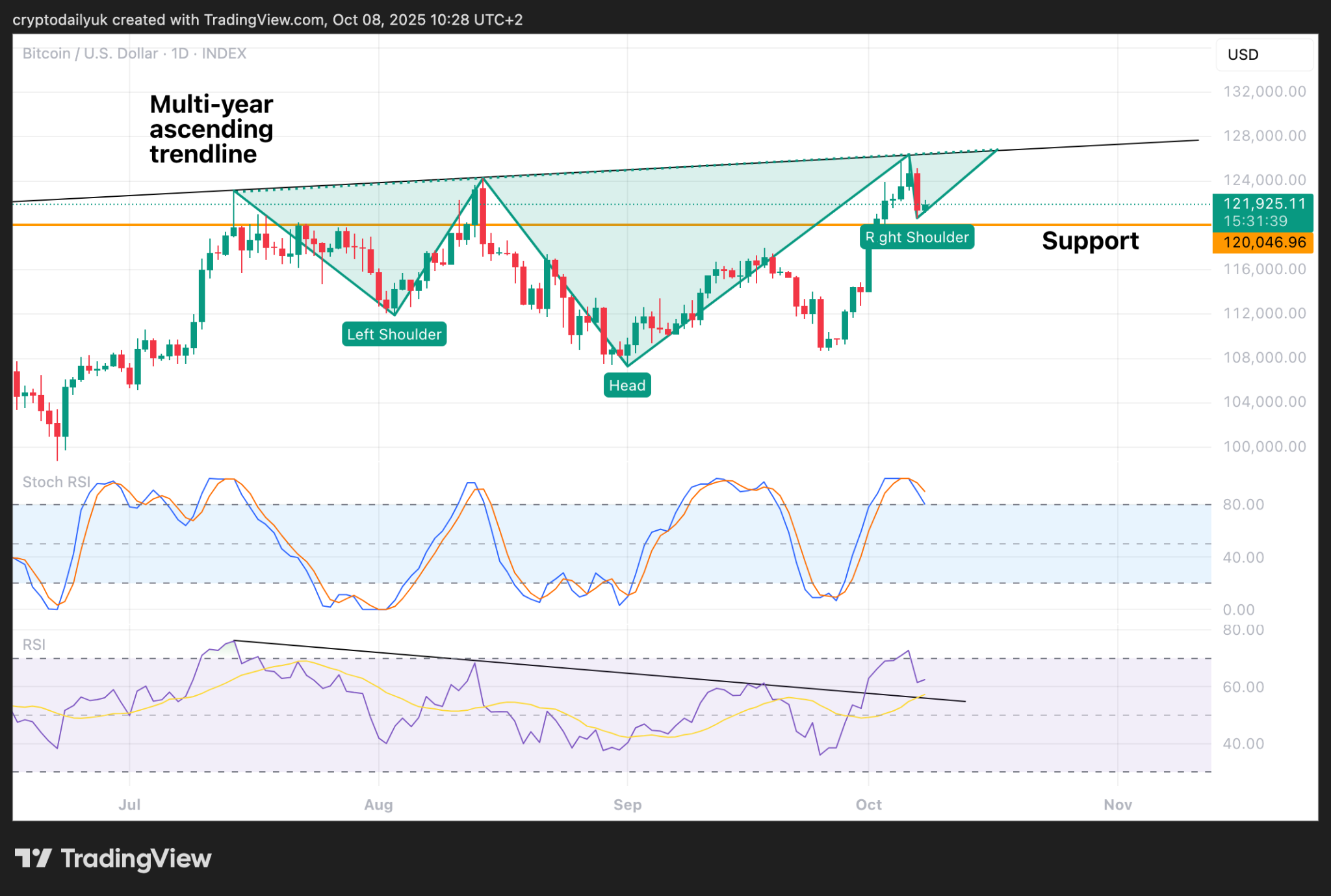Image resolution: width=1331 pixels, height=896 pixels.
Task: Click the Nov marker on time axis
Action: [x=1117, y=804]
